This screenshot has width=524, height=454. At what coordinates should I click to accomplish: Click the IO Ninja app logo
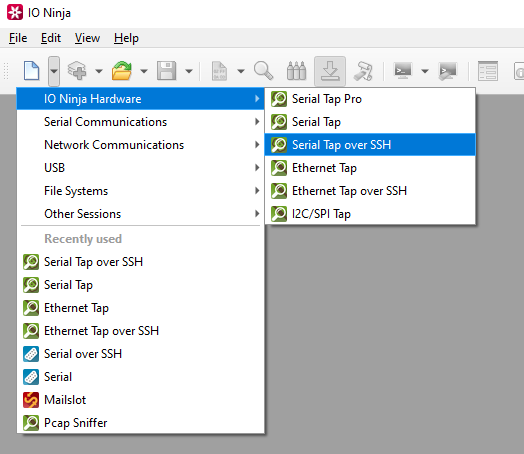15,12
